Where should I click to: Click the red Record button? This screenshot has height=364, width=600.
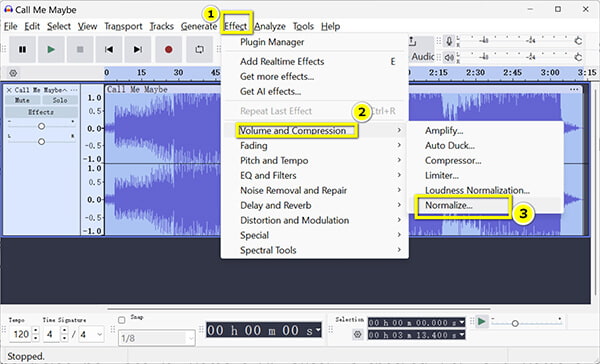168,49
